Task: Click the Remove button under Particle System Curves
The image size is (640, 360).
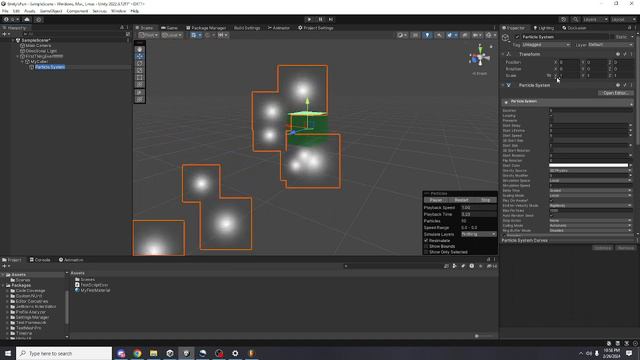Action: point(625,248)
